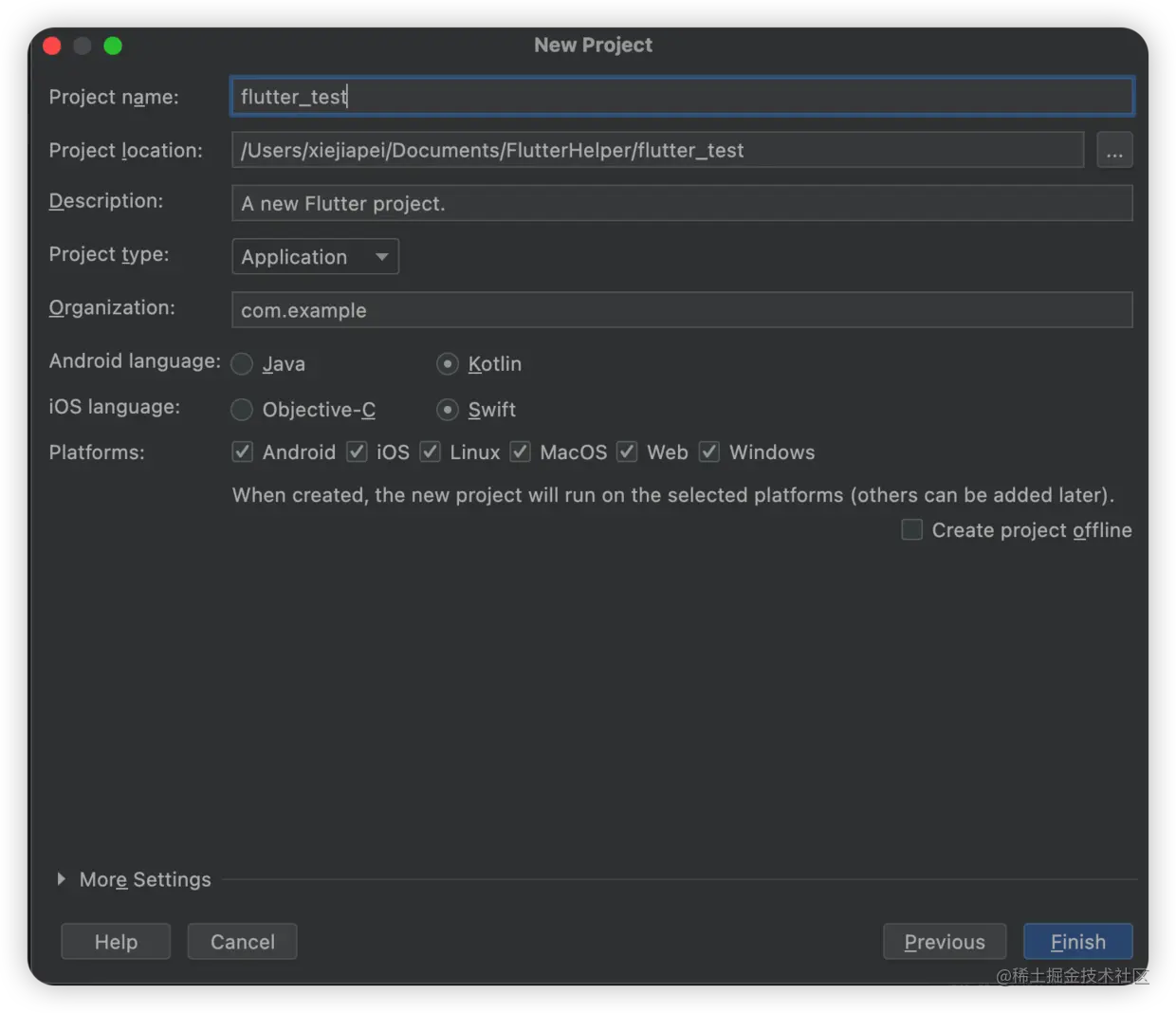The width and height of the screenshot is (1176, 1013).
Task: Click the browse ellipsis button for location
Action: [x=1114, y=151]
